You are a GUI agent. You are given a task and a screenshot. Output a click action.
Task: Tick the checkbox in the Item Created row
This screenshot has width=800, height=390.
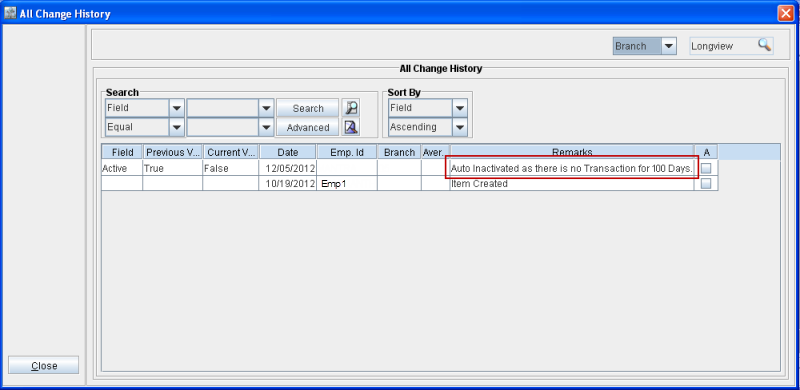click(706, 184)
